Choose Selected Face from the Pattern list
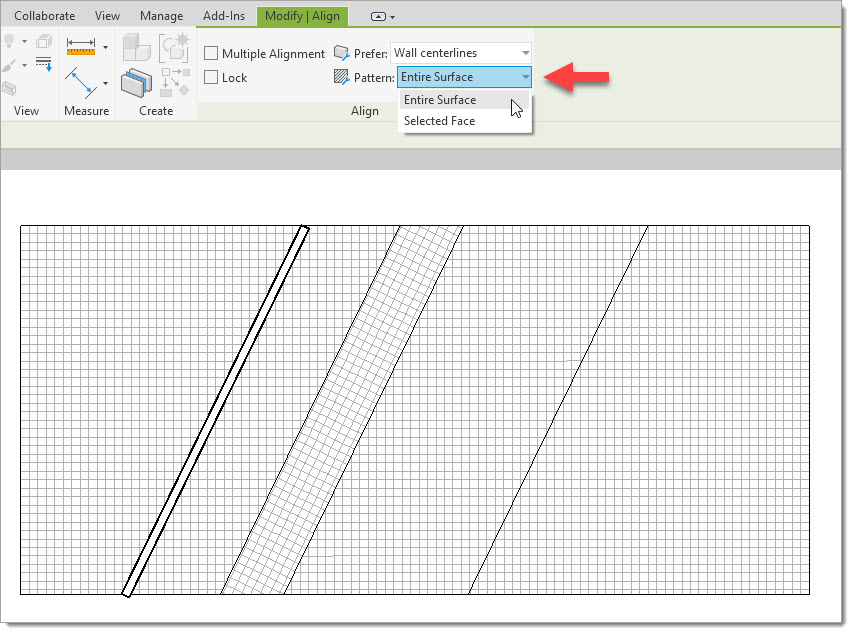Viewport: 852px width, 633px height. tap(464, 121)
